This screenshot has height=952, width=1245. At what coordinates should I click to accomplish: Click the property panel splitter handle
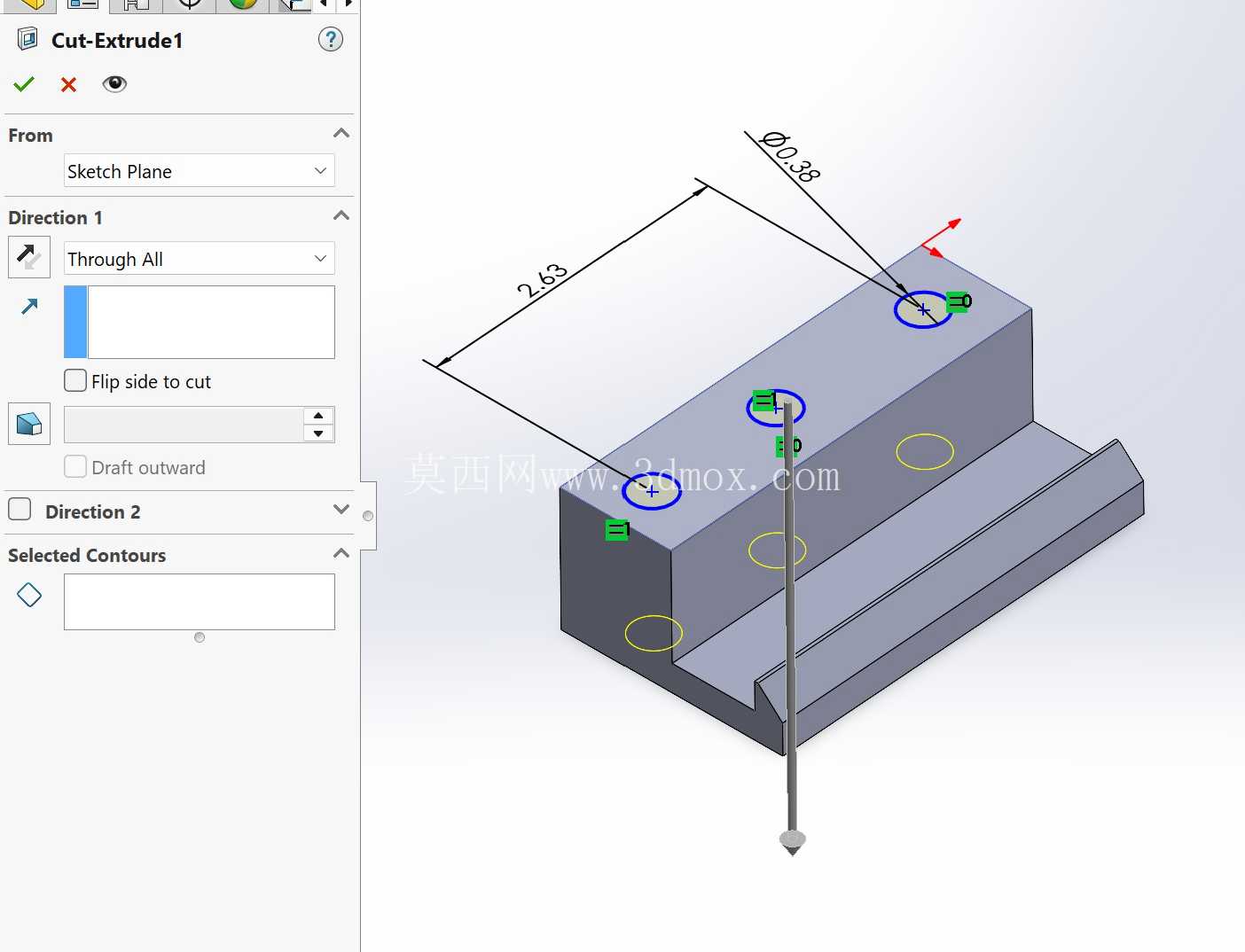click(368, 516)
